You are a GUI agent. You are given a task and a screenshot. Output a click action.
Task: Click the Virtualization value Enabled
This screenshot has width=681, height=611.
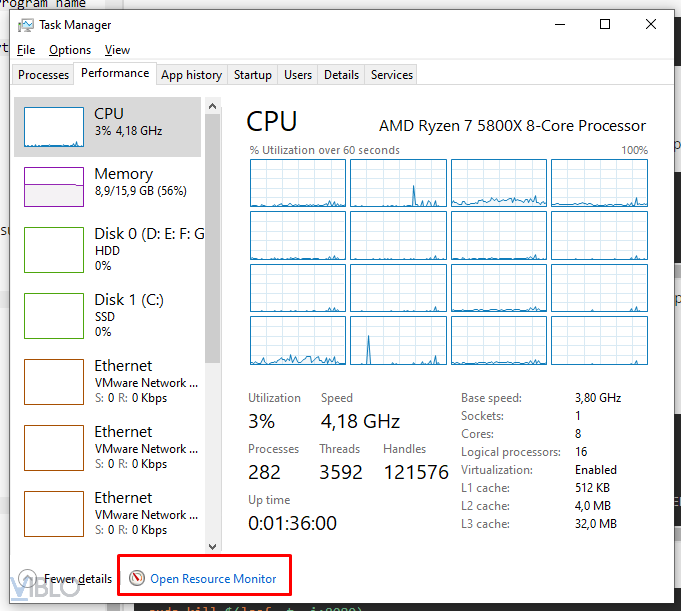click(x=596, y=470)
